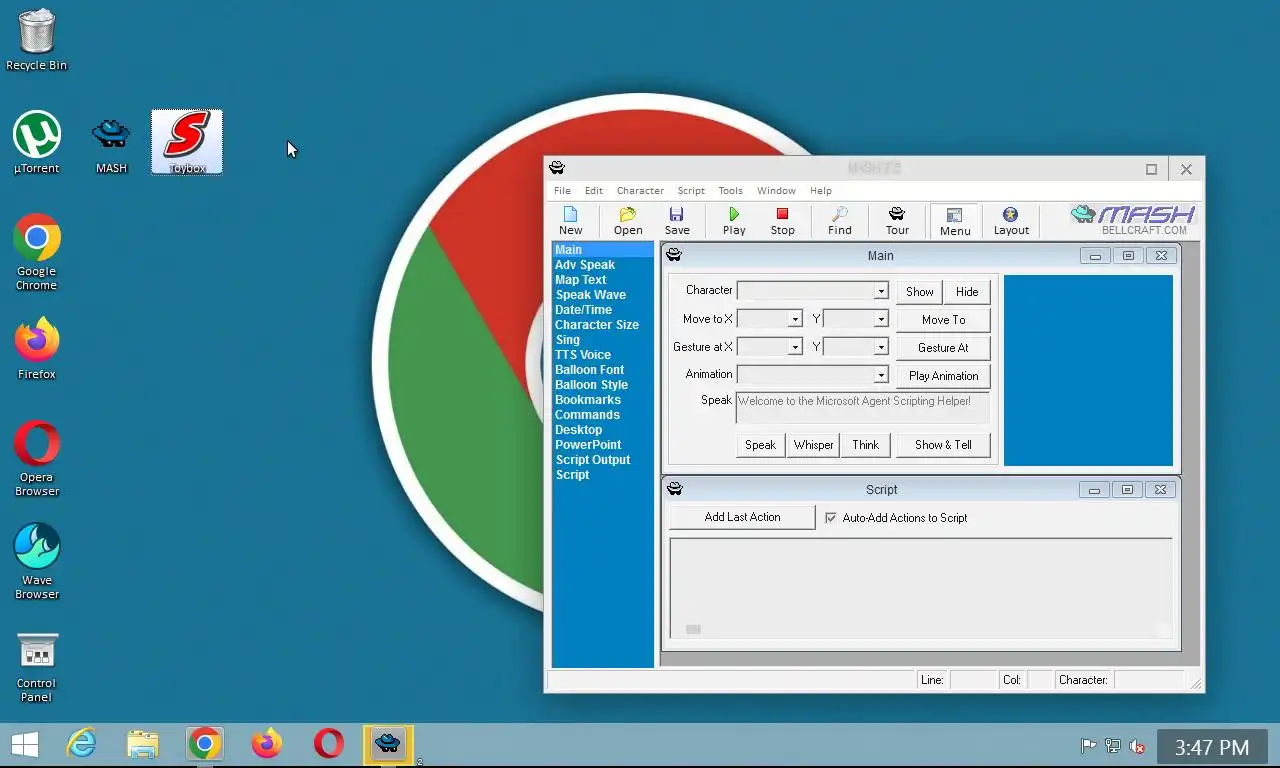Select Map Text in the sidebar list
This screenshot has height=768, width=1280.
point(581,280)
